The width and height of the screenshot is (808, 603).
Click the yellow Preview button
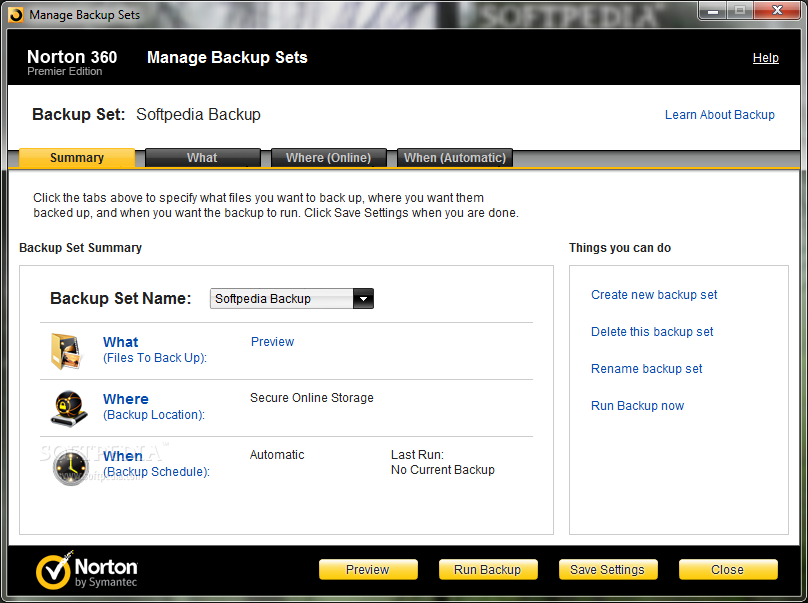368,570
